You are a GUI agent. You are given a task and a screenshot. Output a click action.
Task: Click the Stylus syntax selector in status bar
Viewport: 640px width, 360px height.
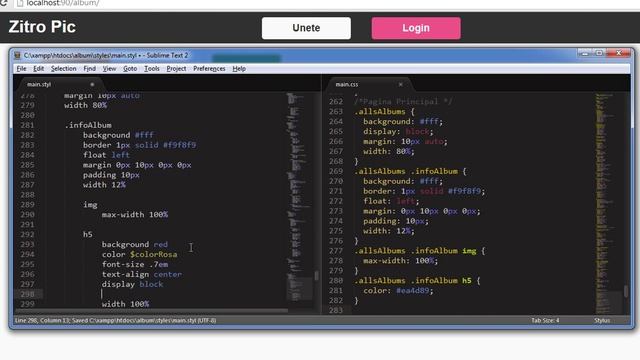coord(602,320)
